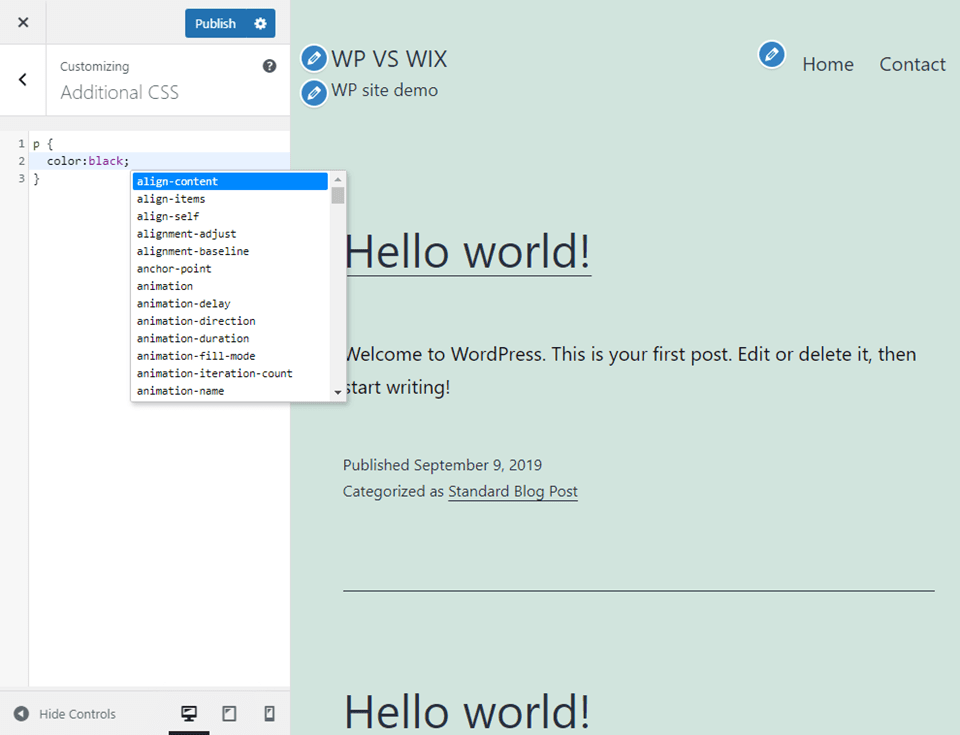The image size is (960, 735).
Task: Select align-content autocomplete suggestion
Action: tap(230, 181)
